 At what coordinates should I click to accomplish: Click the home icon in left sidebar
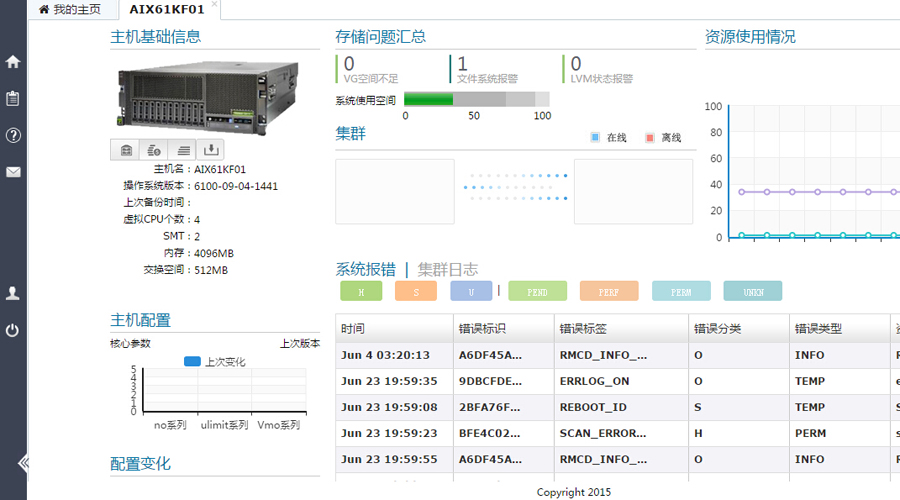(13, 62)
